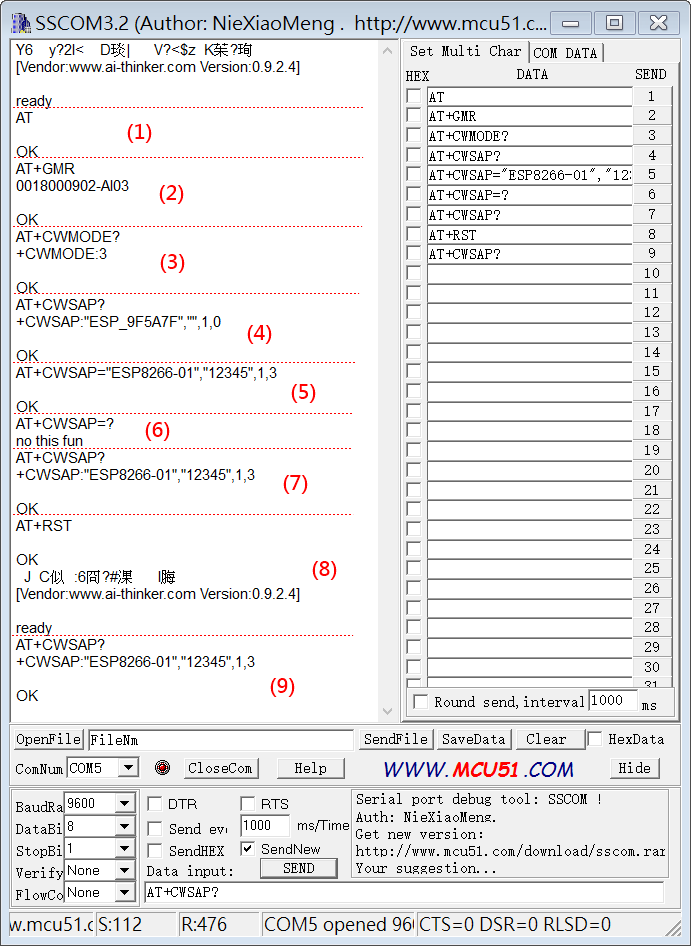Uncheck the SendNew checkbox
The image size is (691, 946).
(247, 849)
